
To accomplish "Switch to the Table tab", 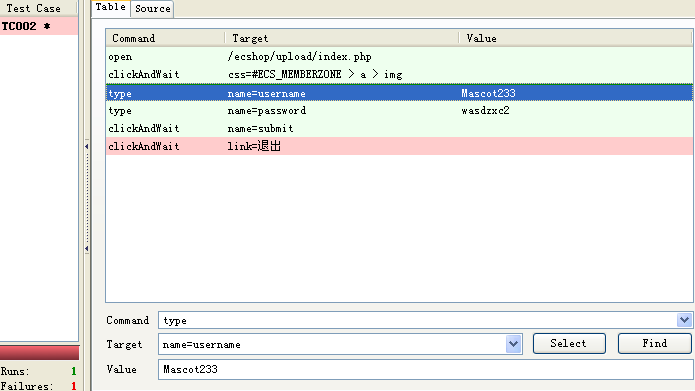I will click(110, 8).
